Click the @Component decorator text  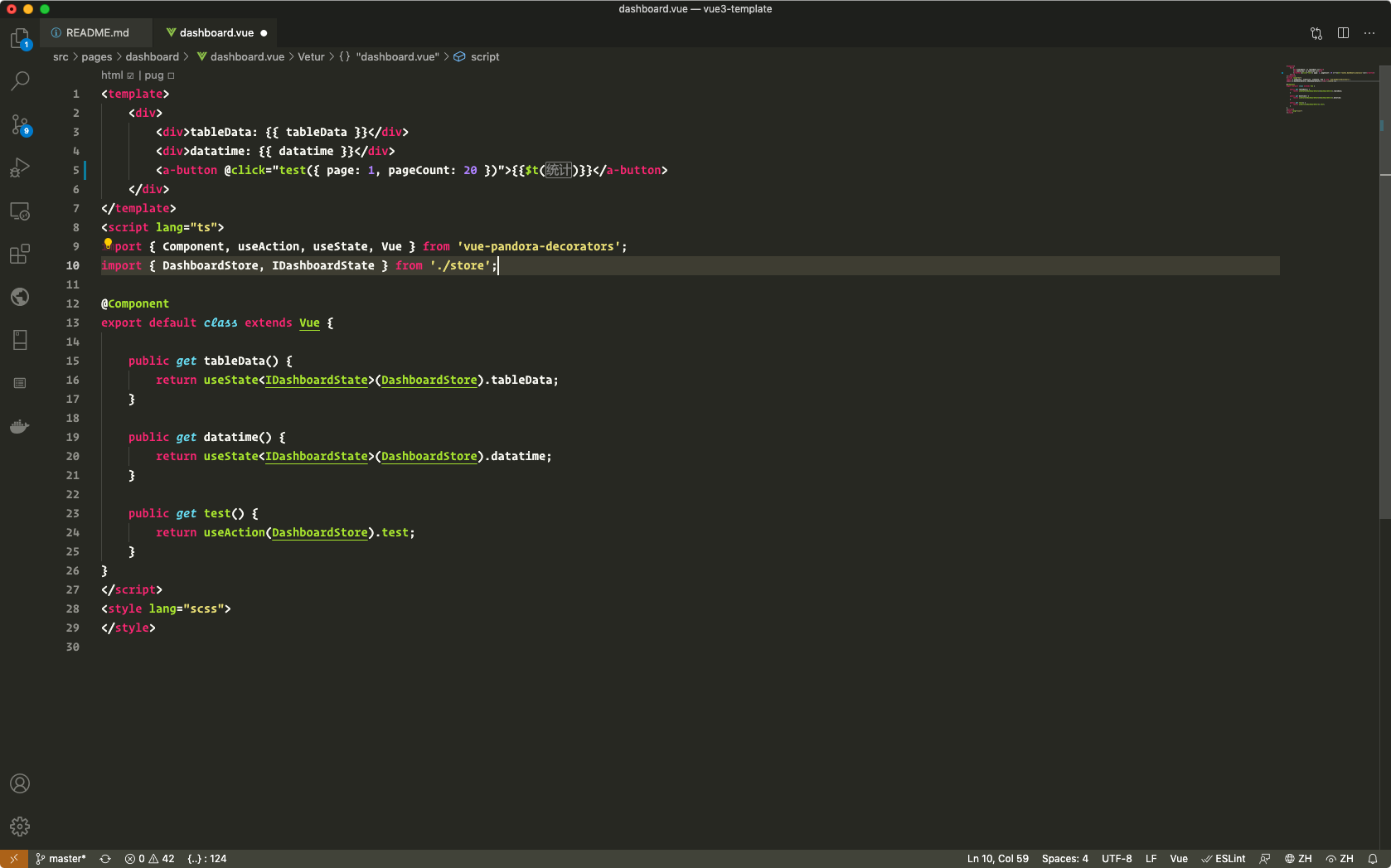click(x=135, y=303)
